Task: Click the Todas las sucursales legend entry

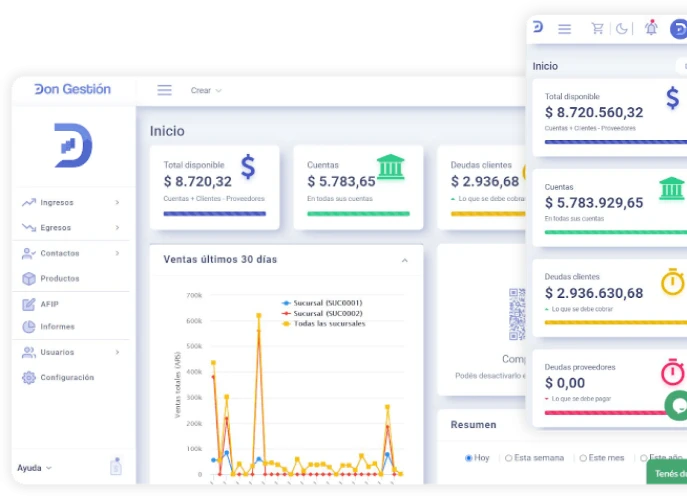Action: pos(328,324)
